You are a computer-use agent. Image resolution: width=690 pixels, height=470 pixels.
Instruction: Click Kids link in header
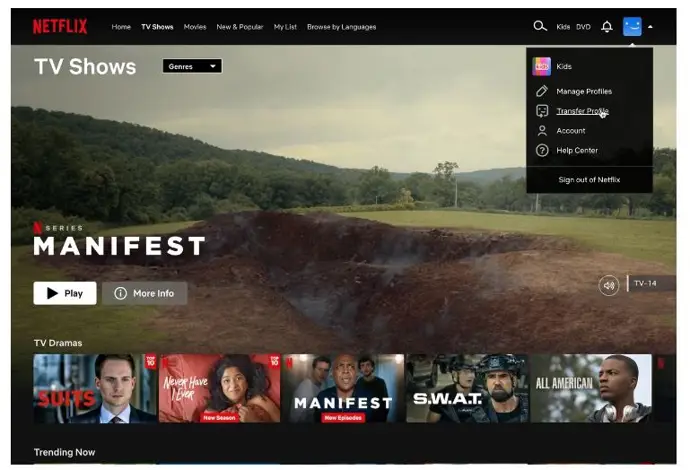point(563,27)
